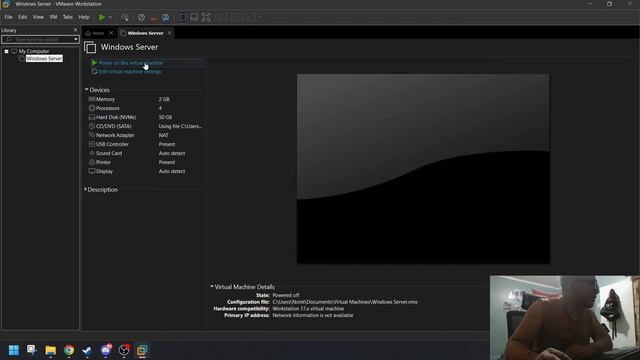This screenshot has width=640, height=360.
Task: Open the Windows Start menu
Action: (14, 350)
